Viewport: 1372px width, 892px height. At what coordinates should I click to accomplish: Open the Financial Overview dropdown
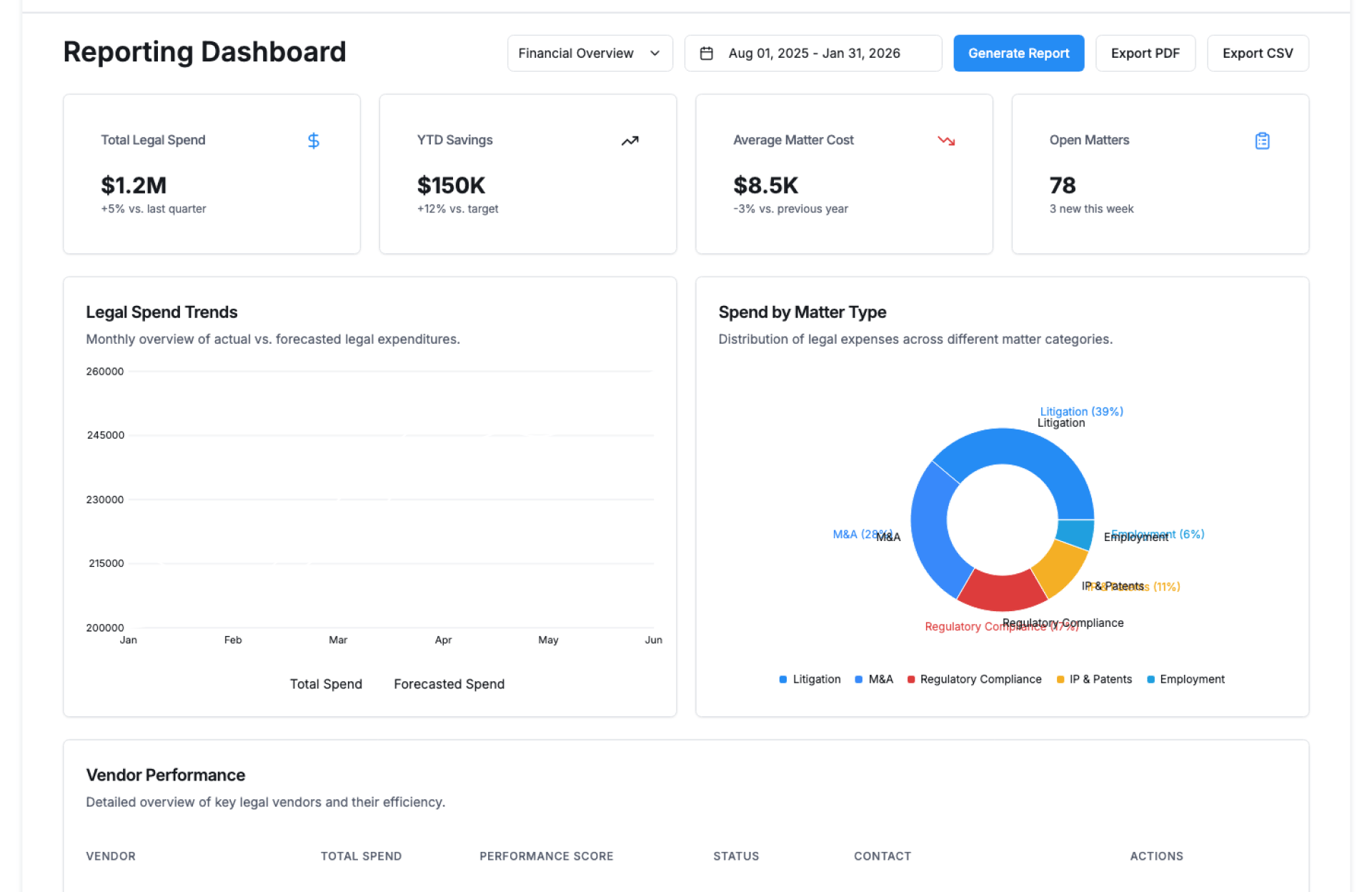click(x=576, y=54)
